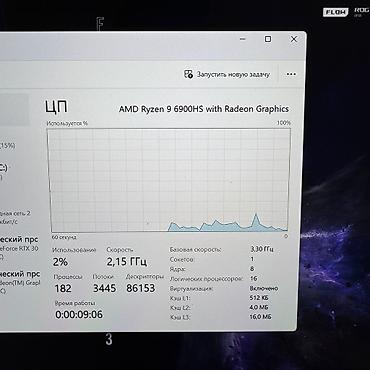Click the 2% usage value

60,262
